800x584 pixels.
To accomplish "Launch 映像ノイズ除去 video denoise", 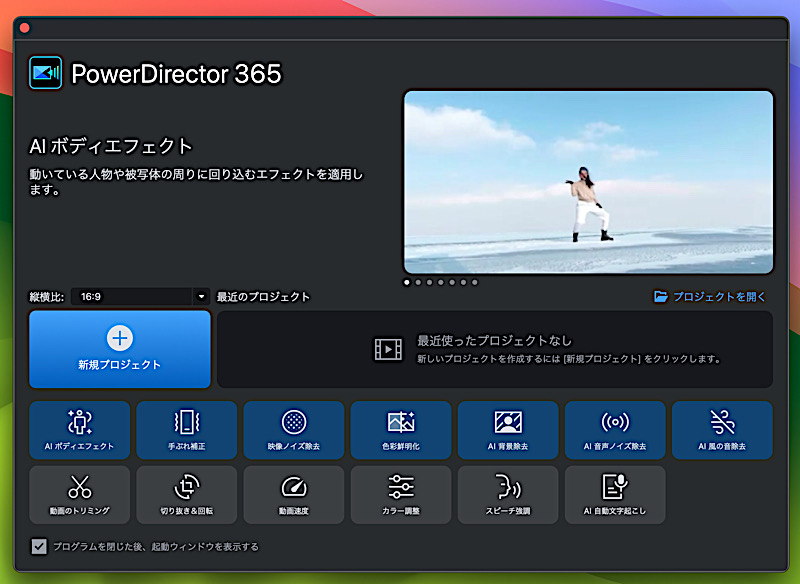I will click(x=294, y=430).
